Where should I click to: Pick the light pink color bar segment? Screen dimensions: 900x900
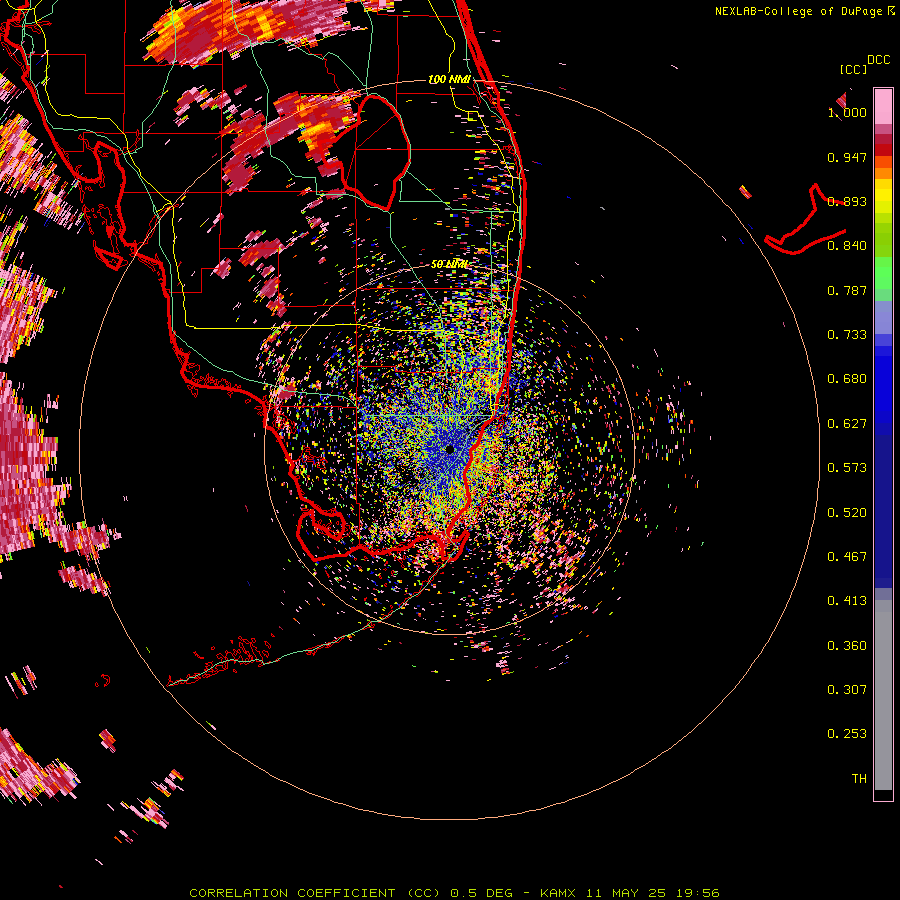pos(883,107)
